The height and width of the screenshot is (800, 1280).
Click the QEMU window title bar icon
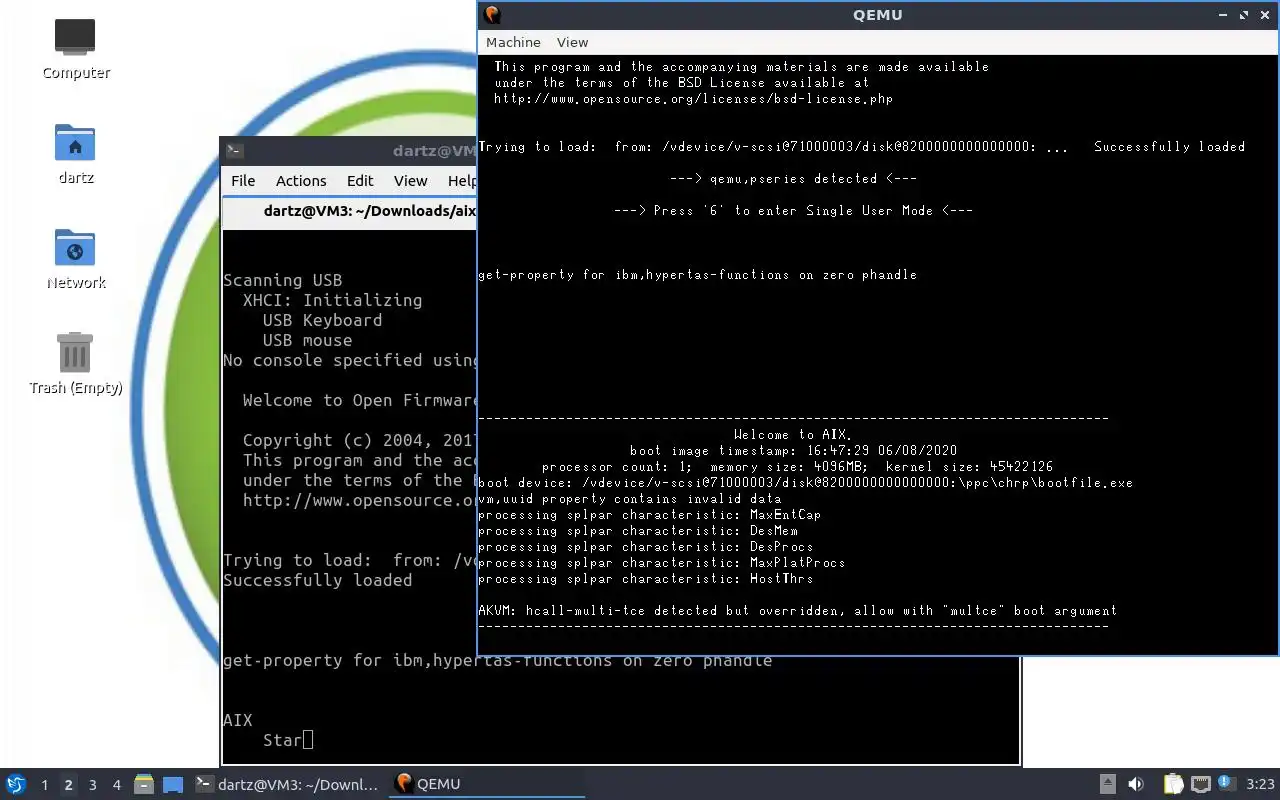click(x=491, y=14)
